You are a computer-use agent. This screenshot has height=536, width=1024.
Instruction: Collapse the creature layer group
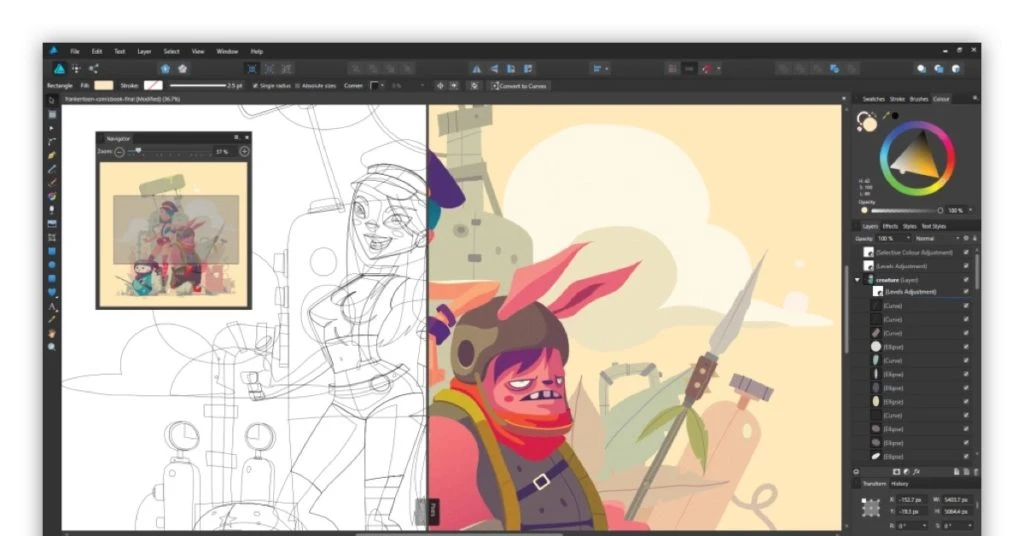pyautogui.click(x=857, y=280)
